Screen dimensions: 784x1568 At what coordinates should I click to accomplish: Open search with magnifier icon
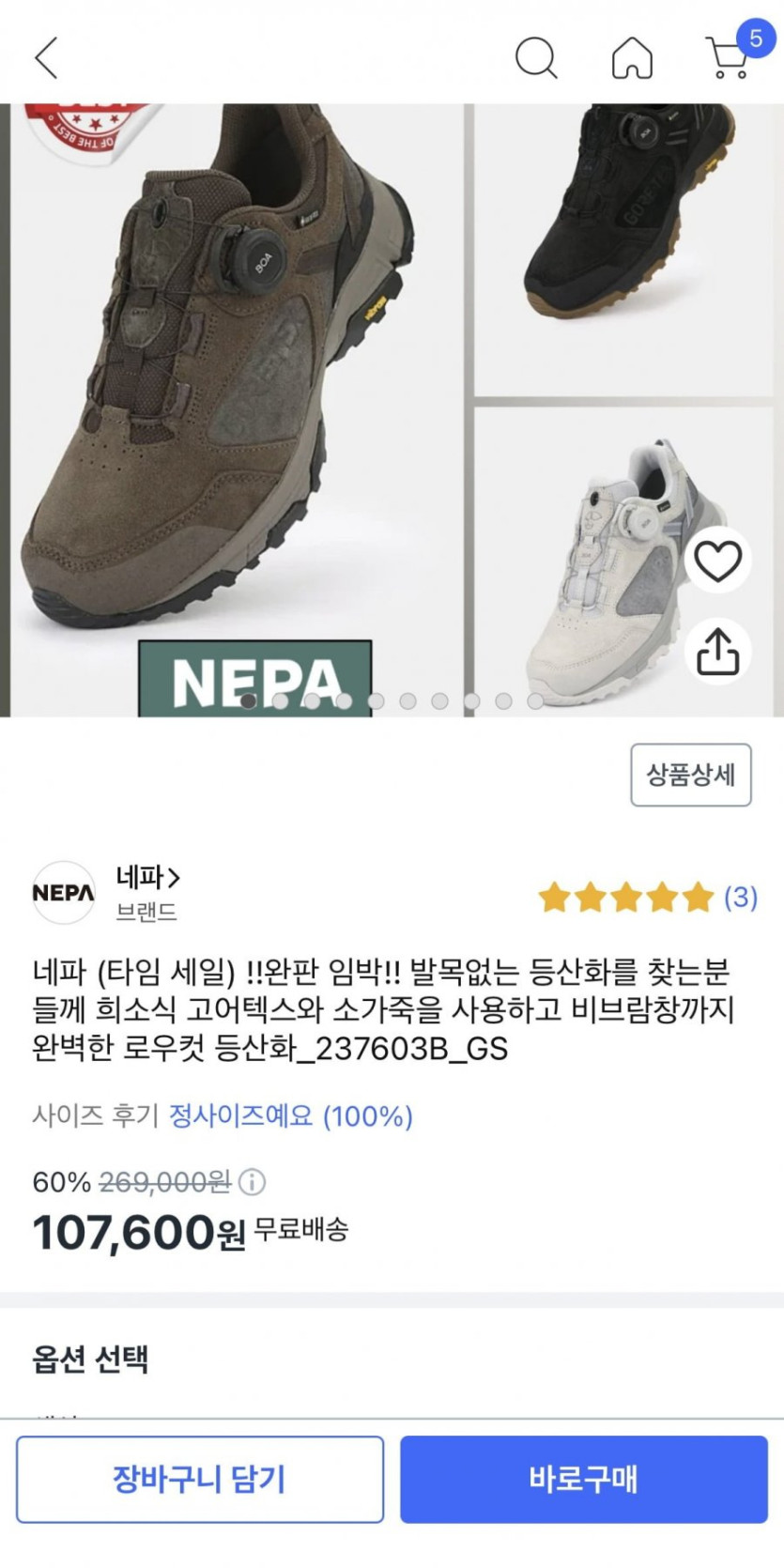[x=536, y=57]
